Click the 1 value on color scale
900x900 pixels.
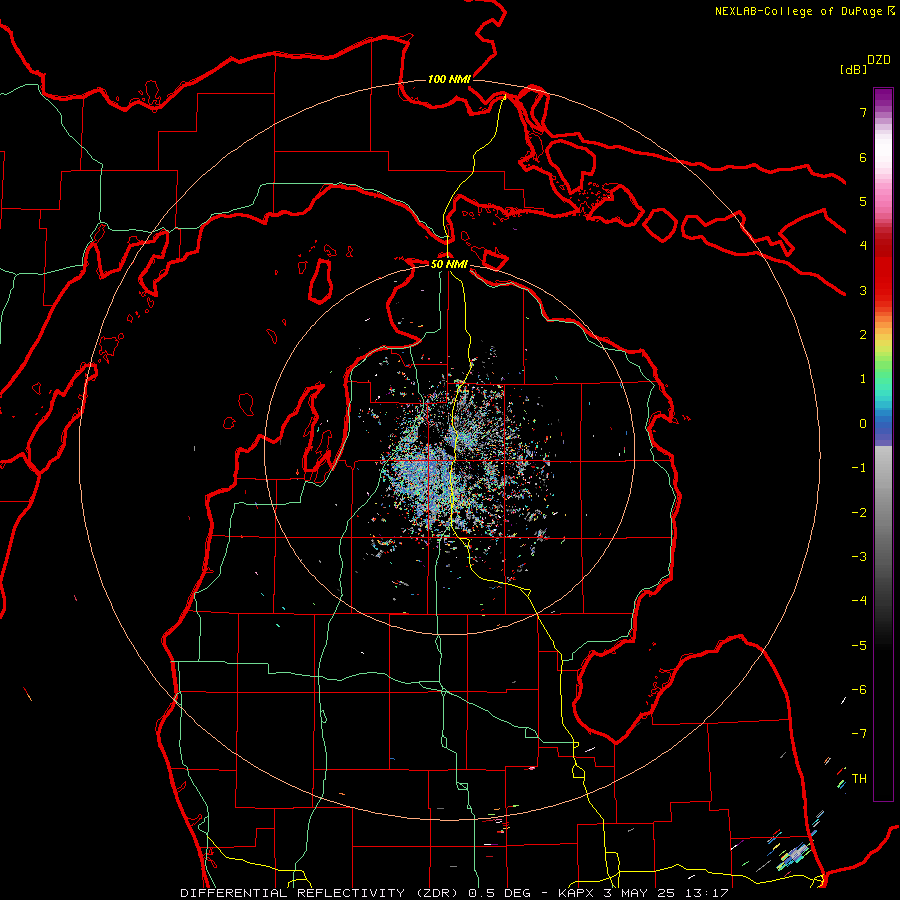[863, 379]
